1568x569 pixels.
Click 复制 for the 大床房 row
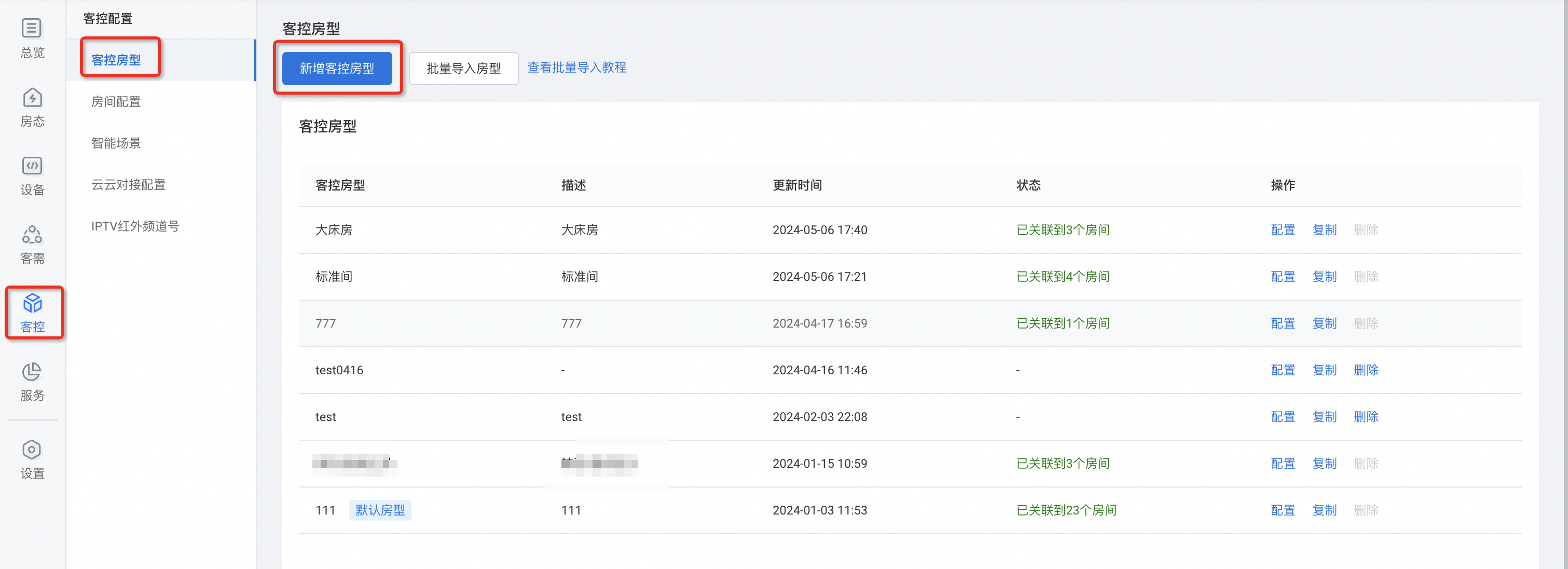1324,229
